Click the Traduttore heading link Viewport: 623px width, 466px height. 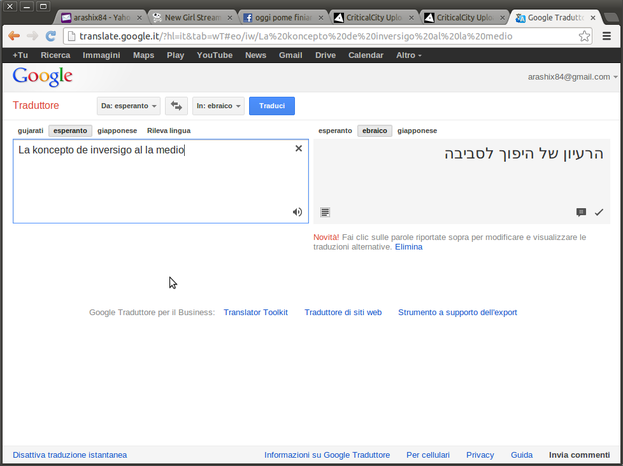pyautogui.click(x=36, y=105)
